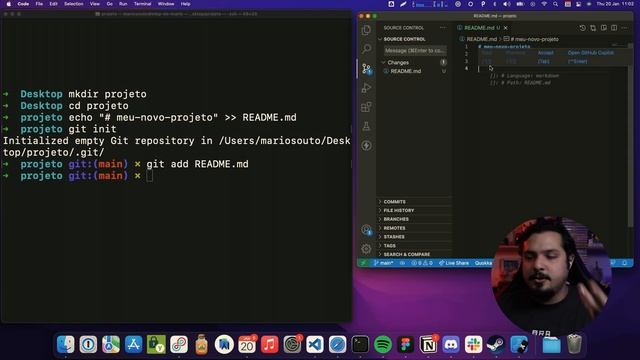Open the Apple menu
The image size is (640, 360).
9,4
